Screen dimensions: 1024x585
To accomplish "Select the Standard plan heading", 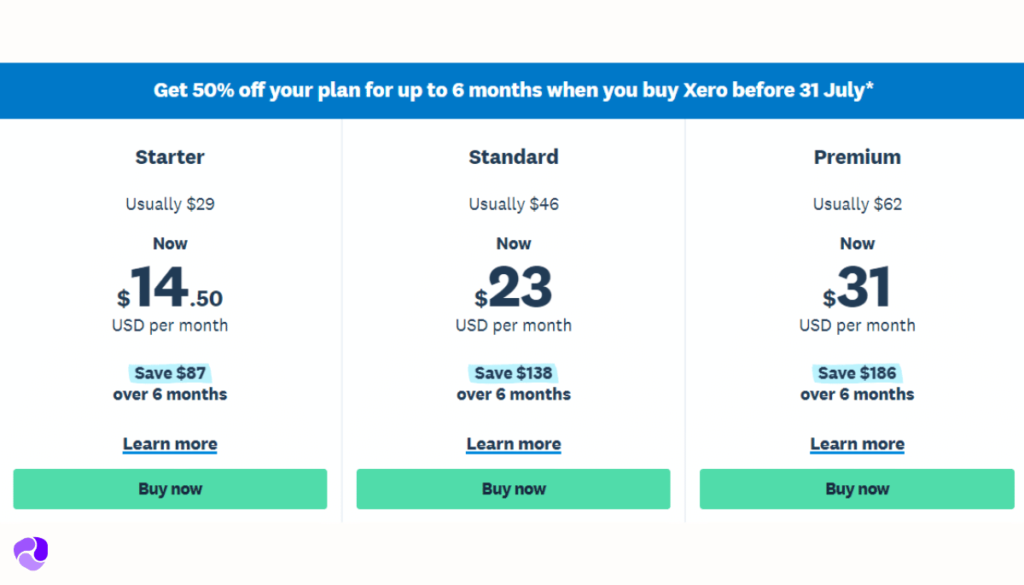I will coord(513,157).
